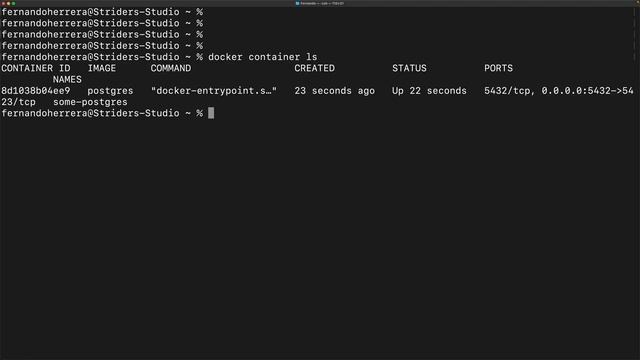Close the terminal window with red button
This screenshot has width=640, height=360.
(x=3, y=3)
